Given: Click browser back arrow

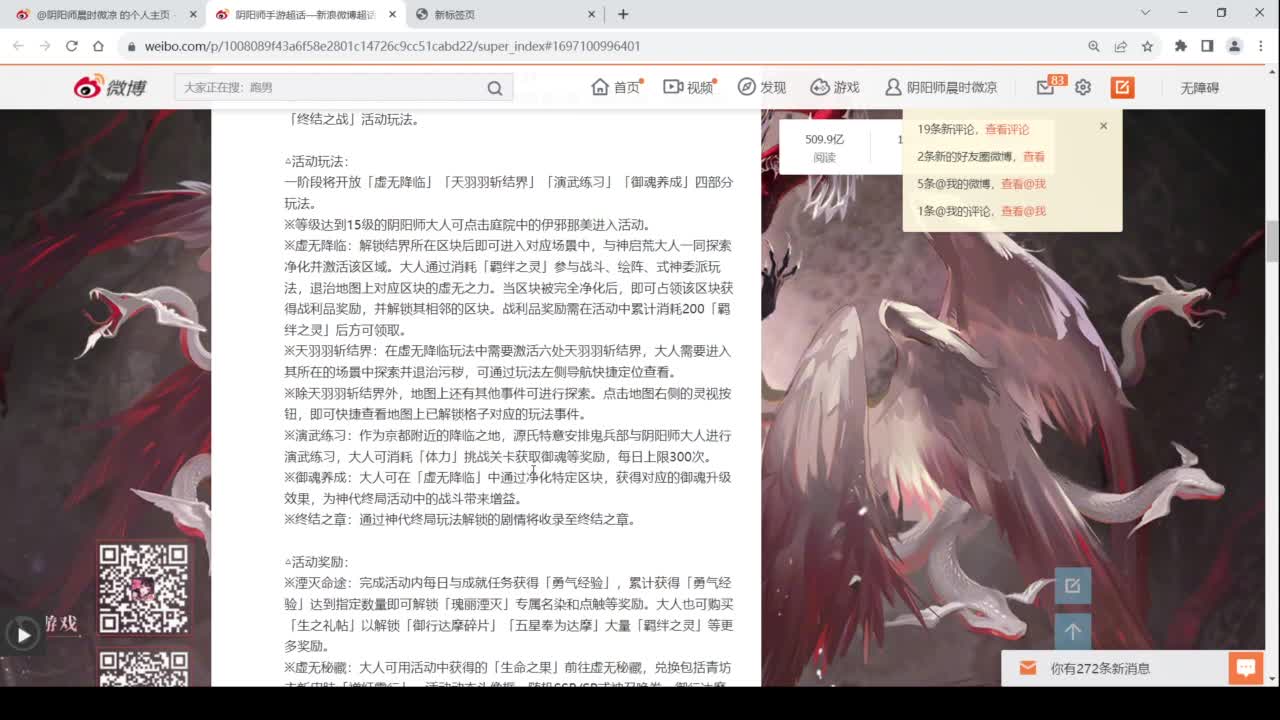Looking at the screenshot, I should [x=18, y=46].
